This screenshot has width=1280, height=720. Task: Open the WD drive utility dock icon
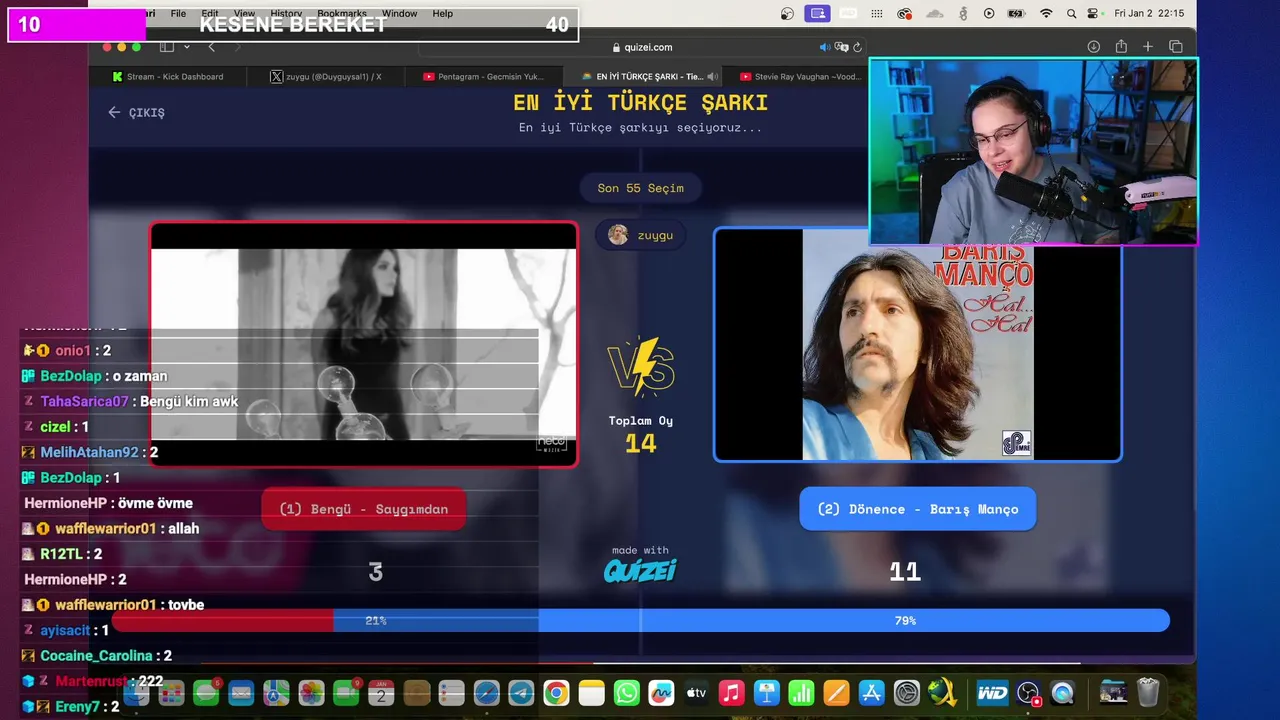[x=992, y=693]
